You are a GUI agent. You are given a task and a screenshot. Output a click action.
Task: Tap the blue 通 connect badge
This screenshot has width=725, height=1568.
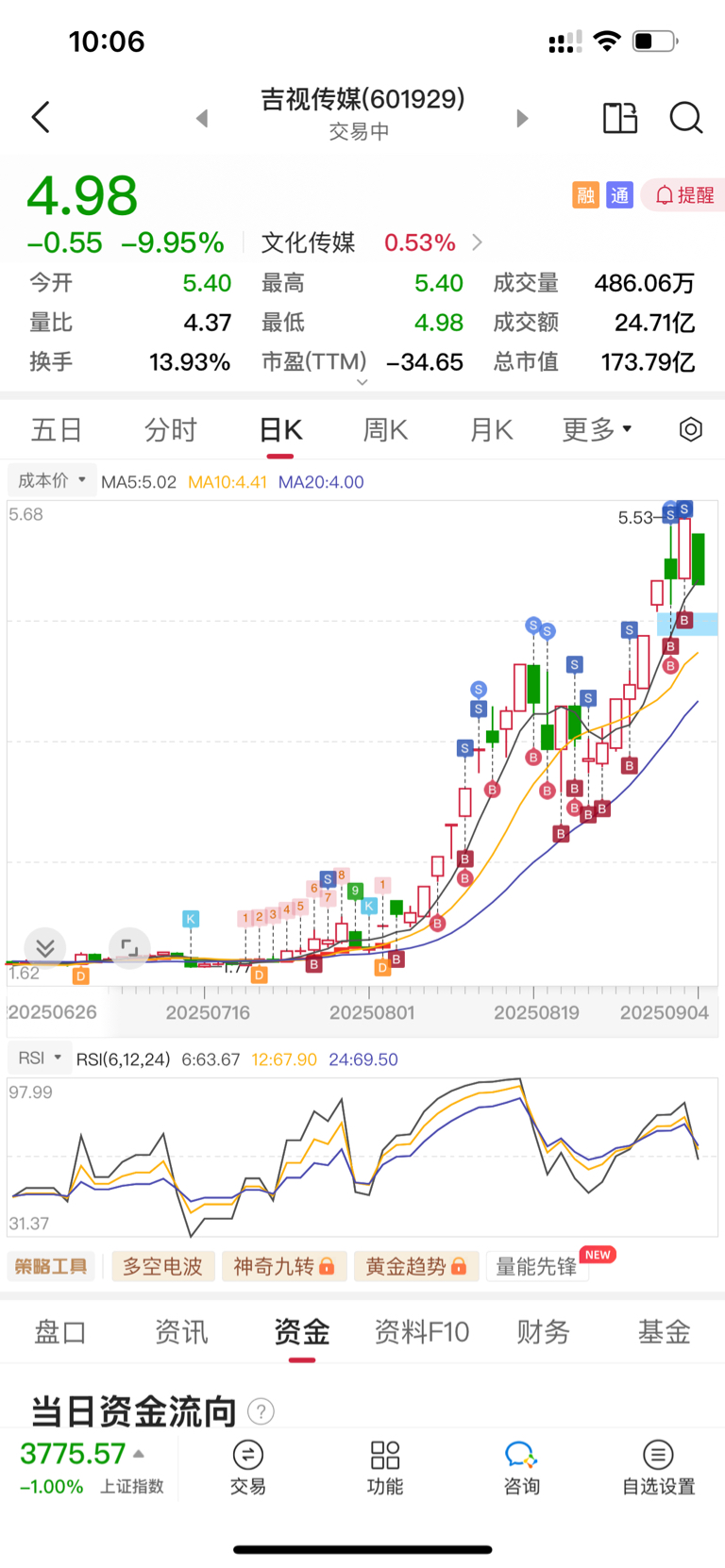click(x=619, y=195)
